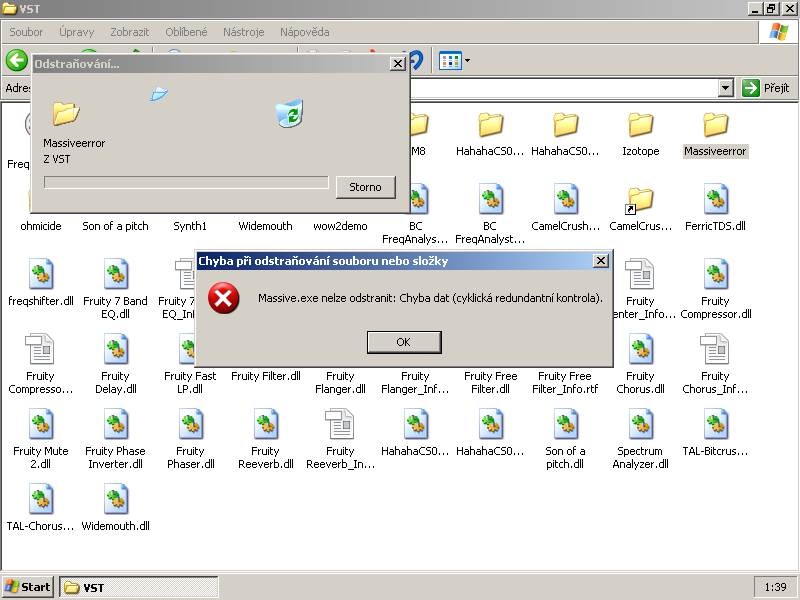800x600 pixels.
Task: Select the Fruity Fast LP.dll label
Action: [190, 383]
